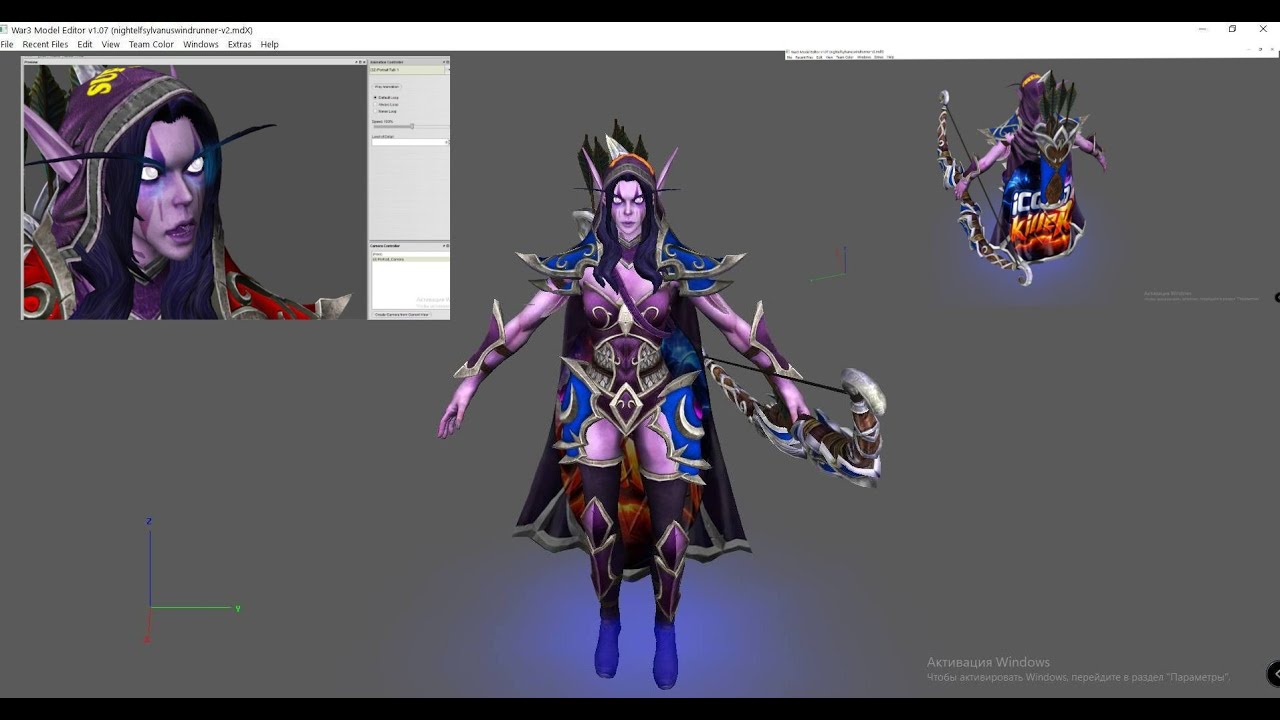Select the Default Loop radio option
The height and width of the screenshot is (720, 1280).
click(386, 98)
